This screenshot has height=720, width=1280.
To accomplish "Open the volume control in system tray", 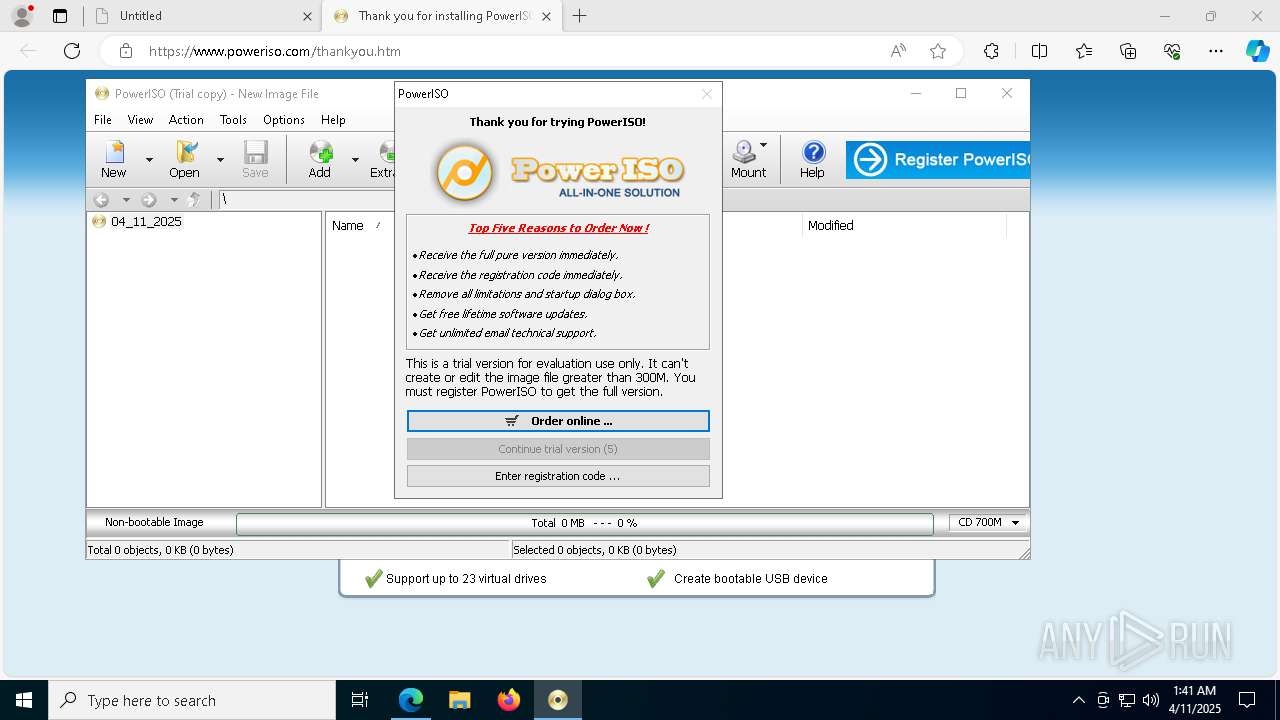I will 1150,700.
